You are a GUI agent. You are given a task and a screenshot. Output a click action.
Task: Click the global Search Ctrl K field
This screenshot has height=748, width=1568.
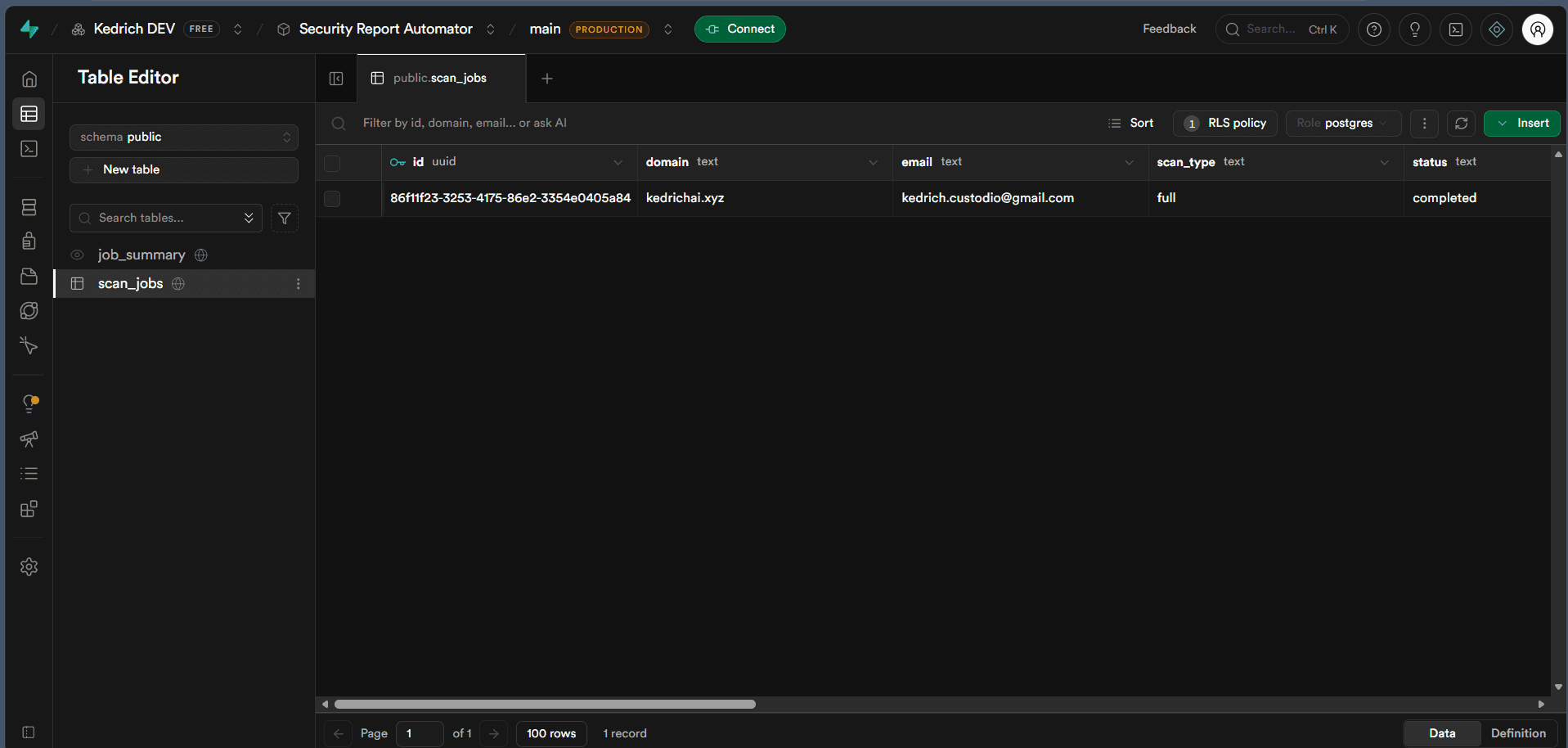click(x=1282, y=29)
